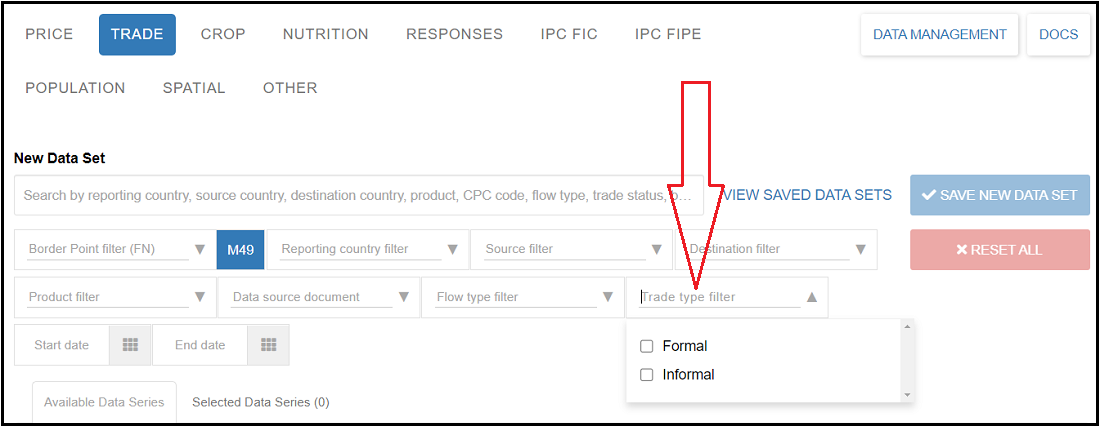
Task: Expand the Flow type filter dropdown
Action: 608,297
